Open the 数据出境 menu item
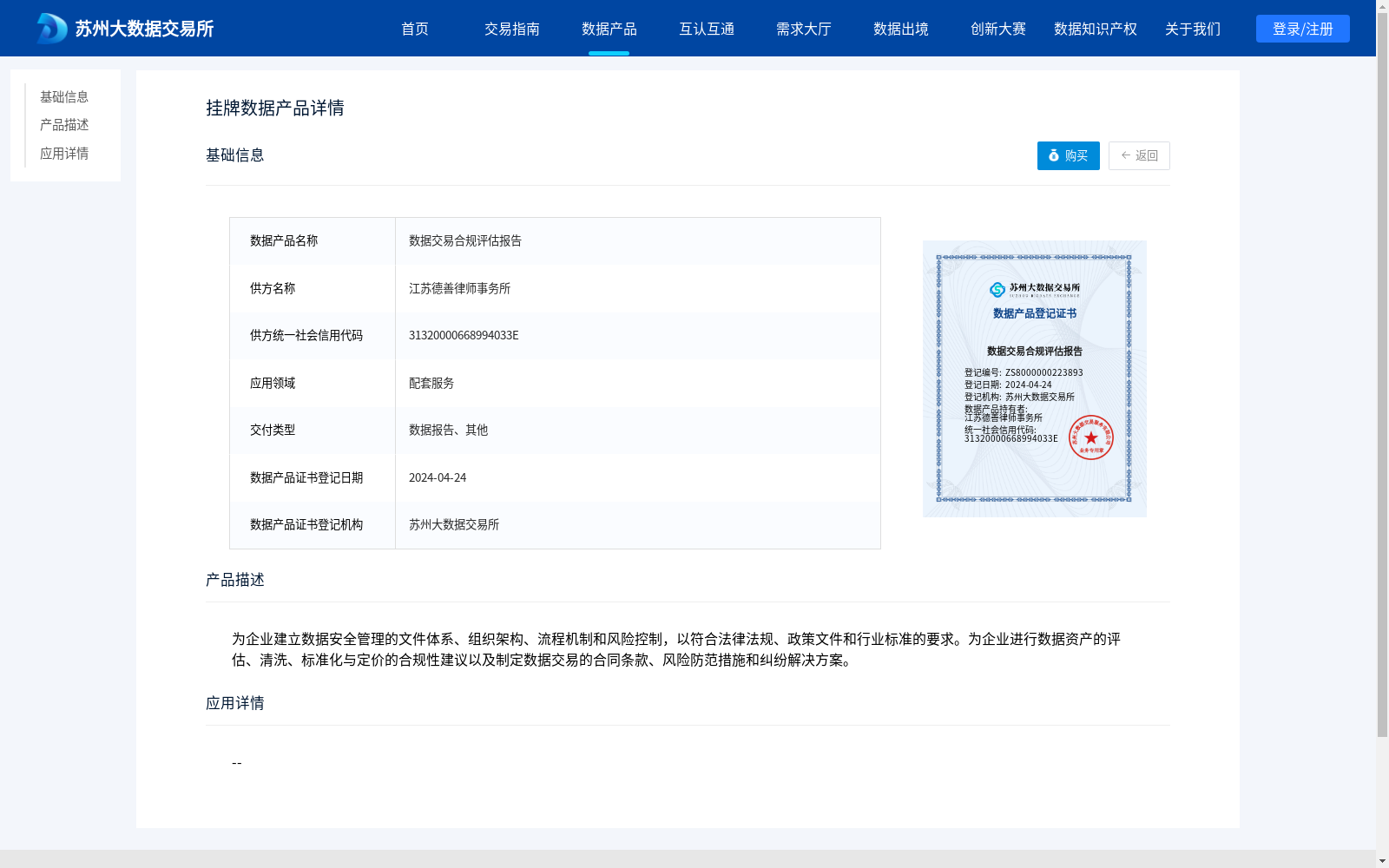Viewport: 1389px width, 868px height. pyautogui.click(x=901, y=29)
